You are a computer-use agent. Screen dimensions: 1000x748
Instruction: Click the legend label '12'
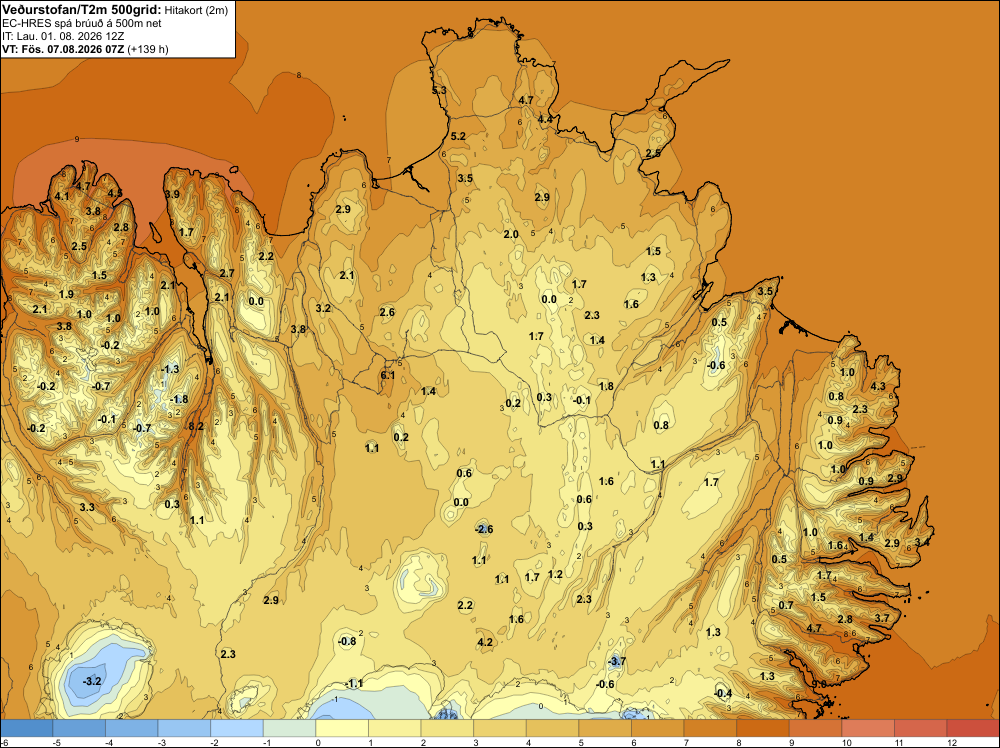click(952, 742)
